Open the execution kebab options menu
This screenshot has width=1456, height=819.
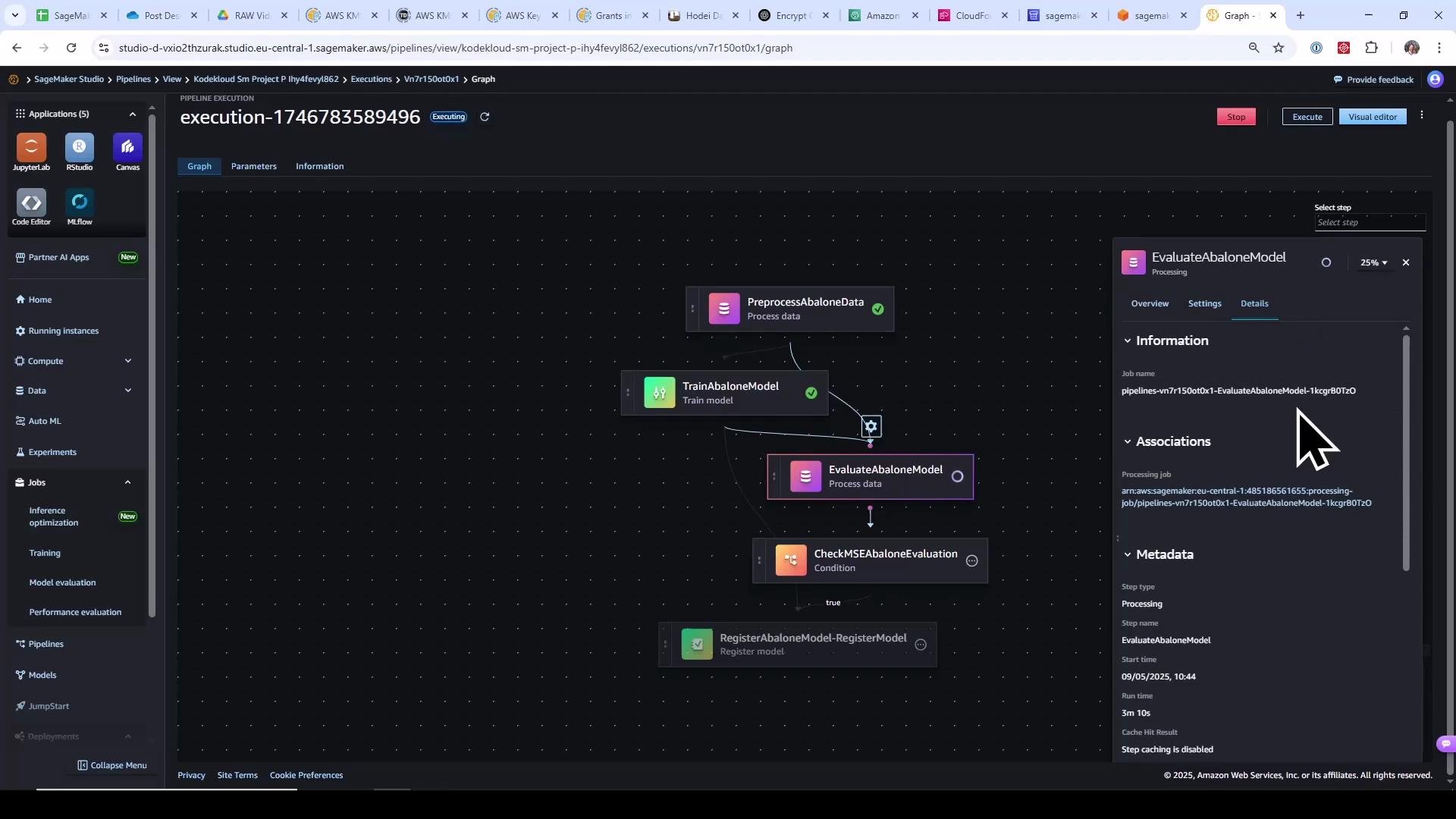(1422, 115)
